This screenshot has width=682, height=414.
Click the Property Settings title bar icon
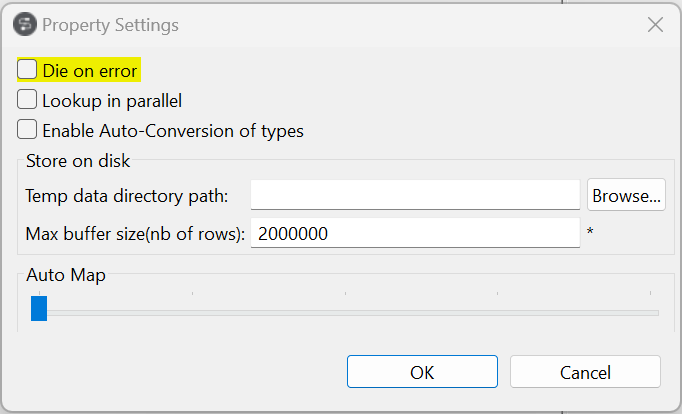point(24,24)
